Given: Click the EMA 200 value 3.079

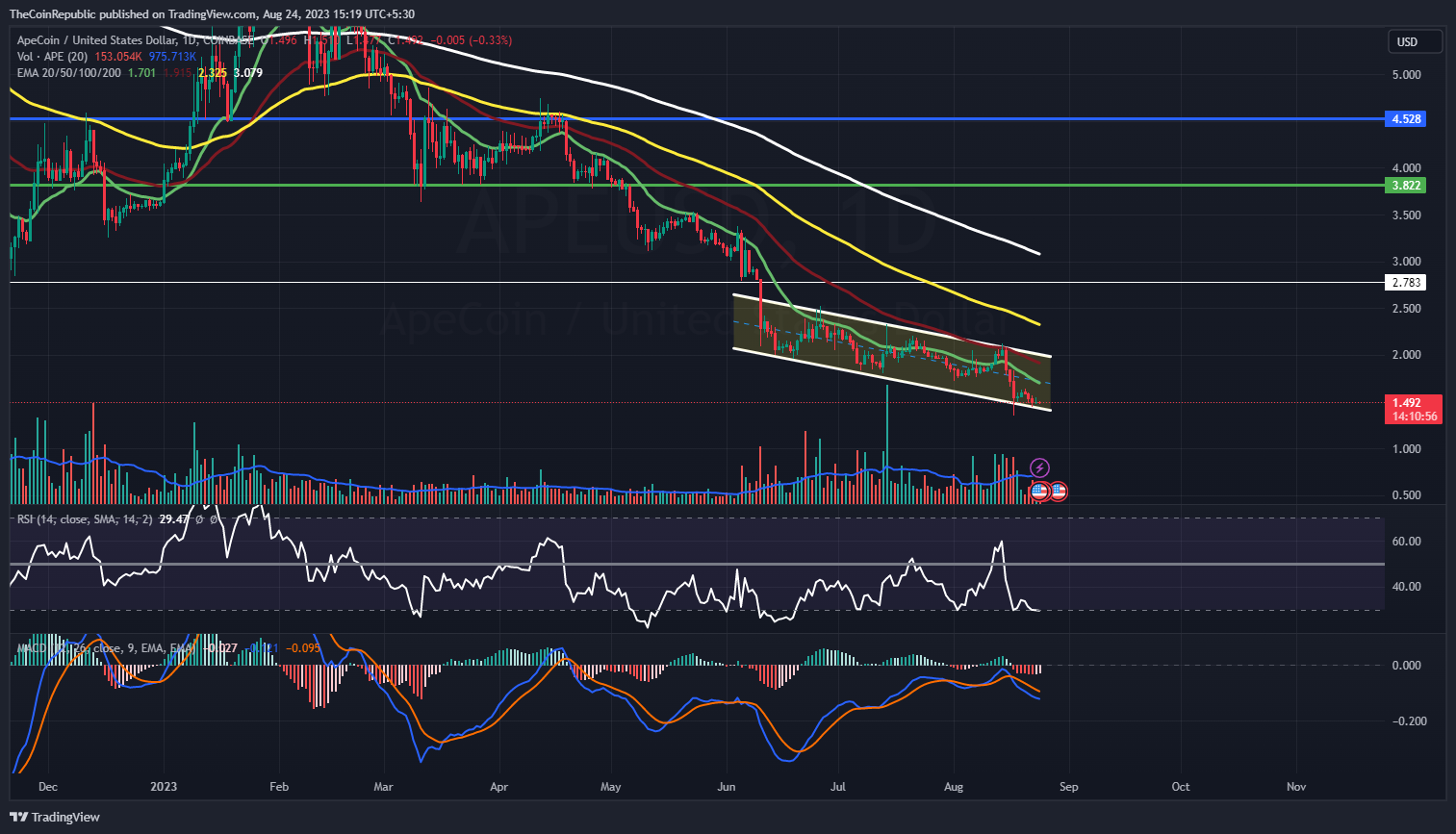Looking at the screenshot, I should coord(248,73).
